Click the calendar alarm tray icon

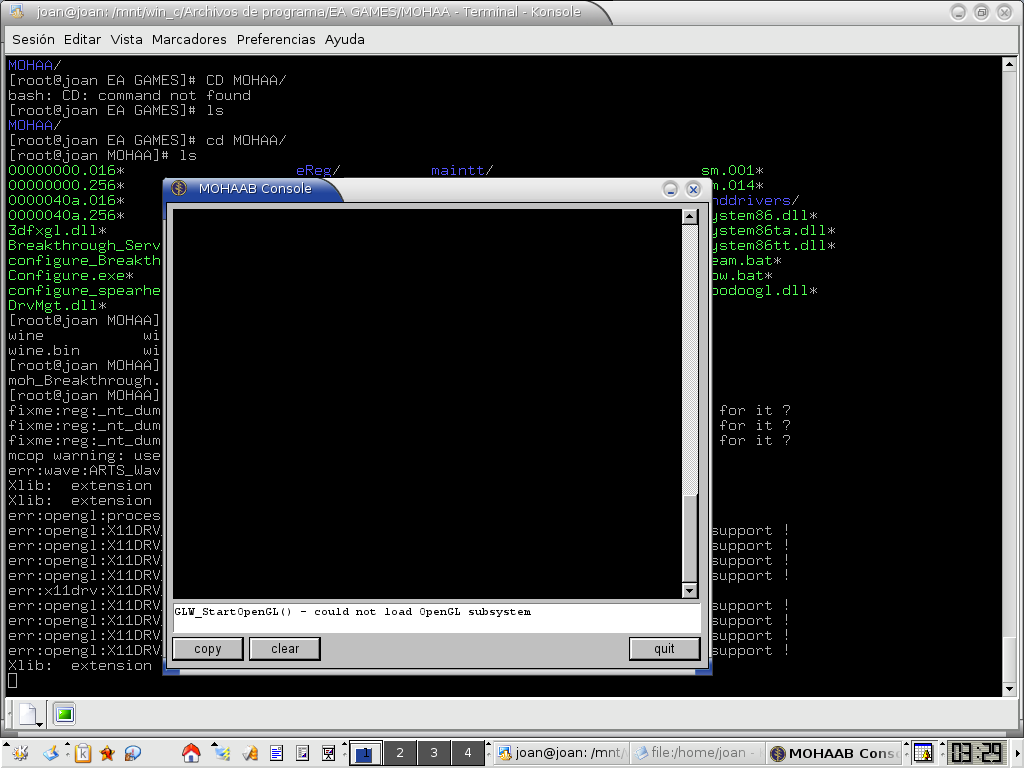(923, 753)
